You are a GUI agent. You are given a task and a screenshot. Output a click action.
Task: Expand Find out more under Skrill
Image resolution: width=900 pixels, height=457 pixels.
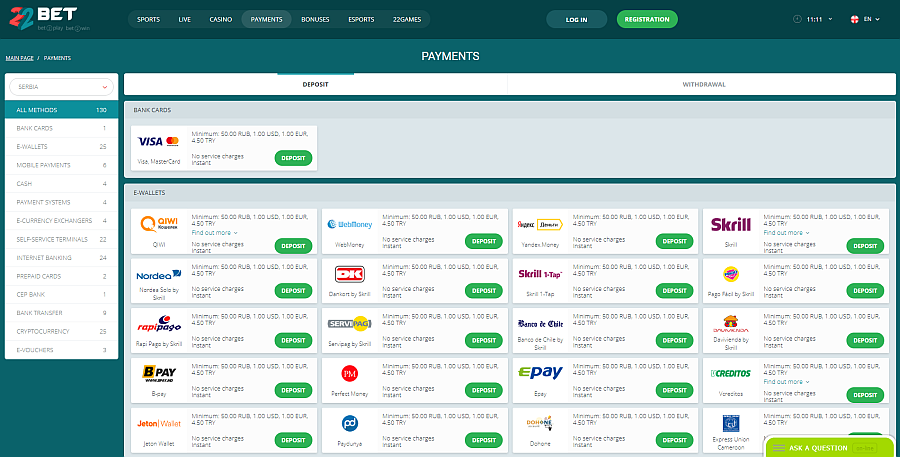[x=786, y=233]
